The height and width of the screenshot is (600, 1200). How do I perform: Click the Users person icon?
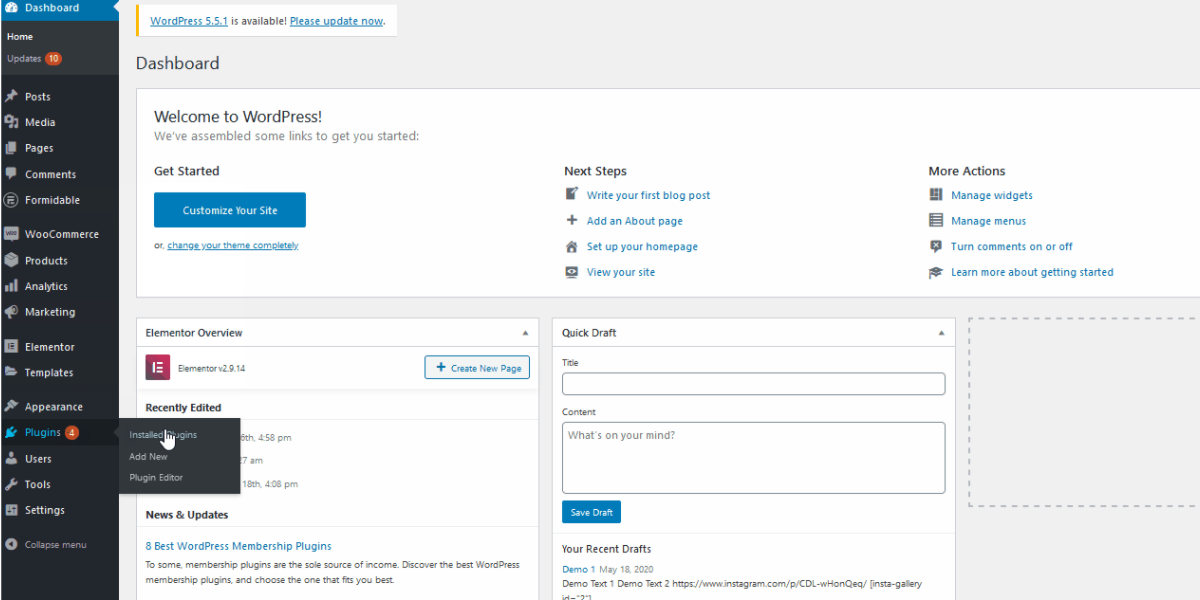(11, 459)
